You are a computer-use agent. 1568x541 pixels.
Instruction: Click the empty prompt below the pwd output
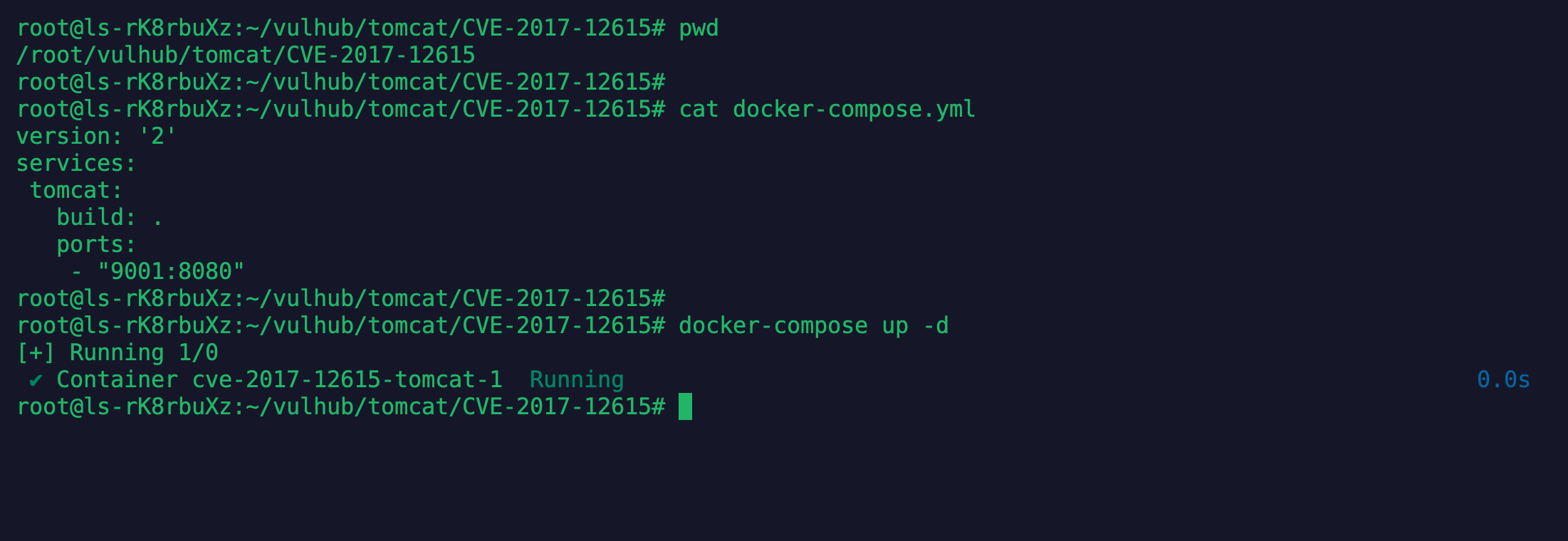[341, 83]
